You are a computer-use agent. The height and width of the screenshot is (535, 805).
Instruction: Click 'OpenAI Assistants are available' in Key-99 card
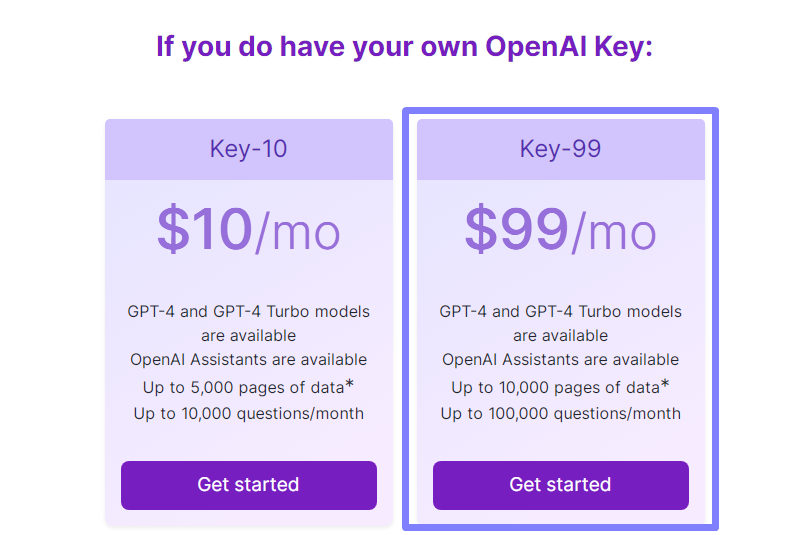561,359
